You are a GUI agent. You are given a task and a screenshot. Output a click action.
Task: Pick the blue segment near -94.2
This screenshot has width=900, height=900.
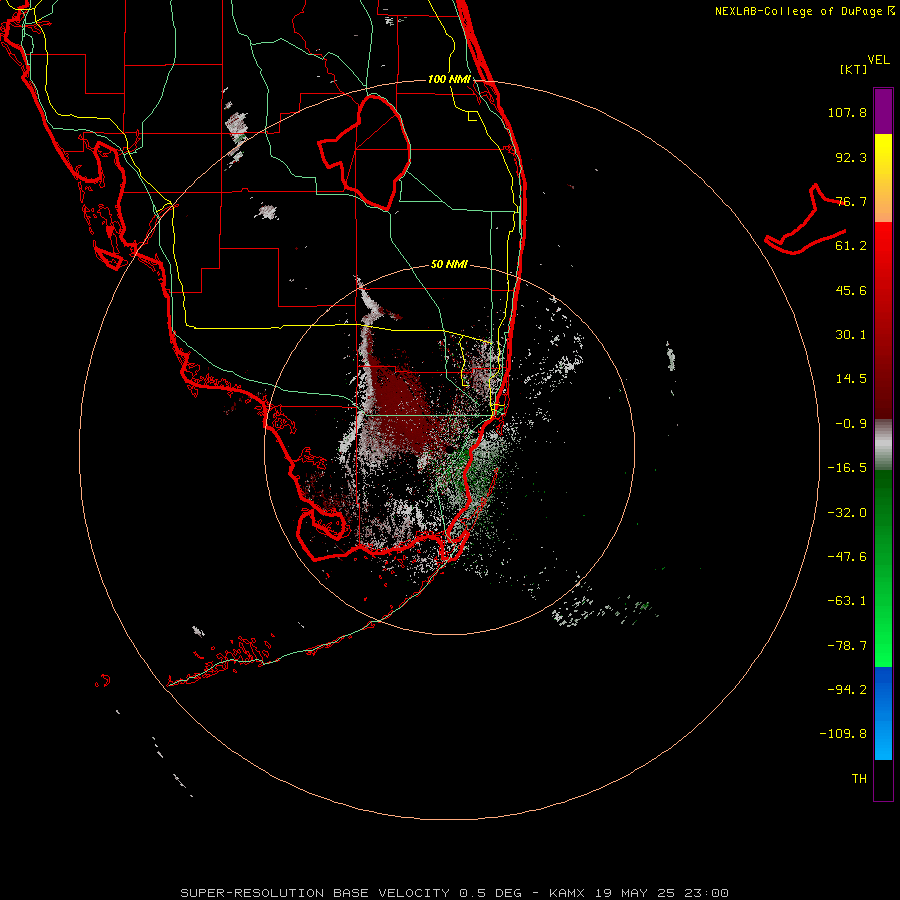[x=883, y=689]
